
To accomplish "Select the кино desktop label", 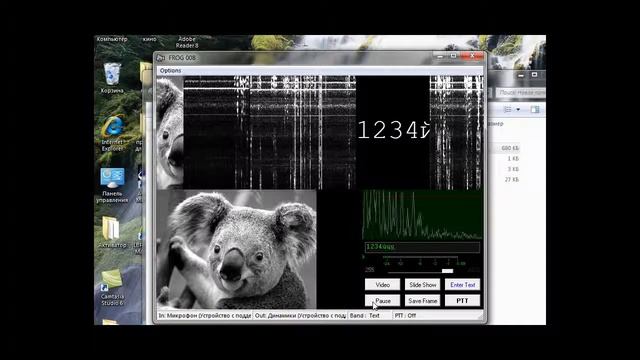I will tap(149, 39).
